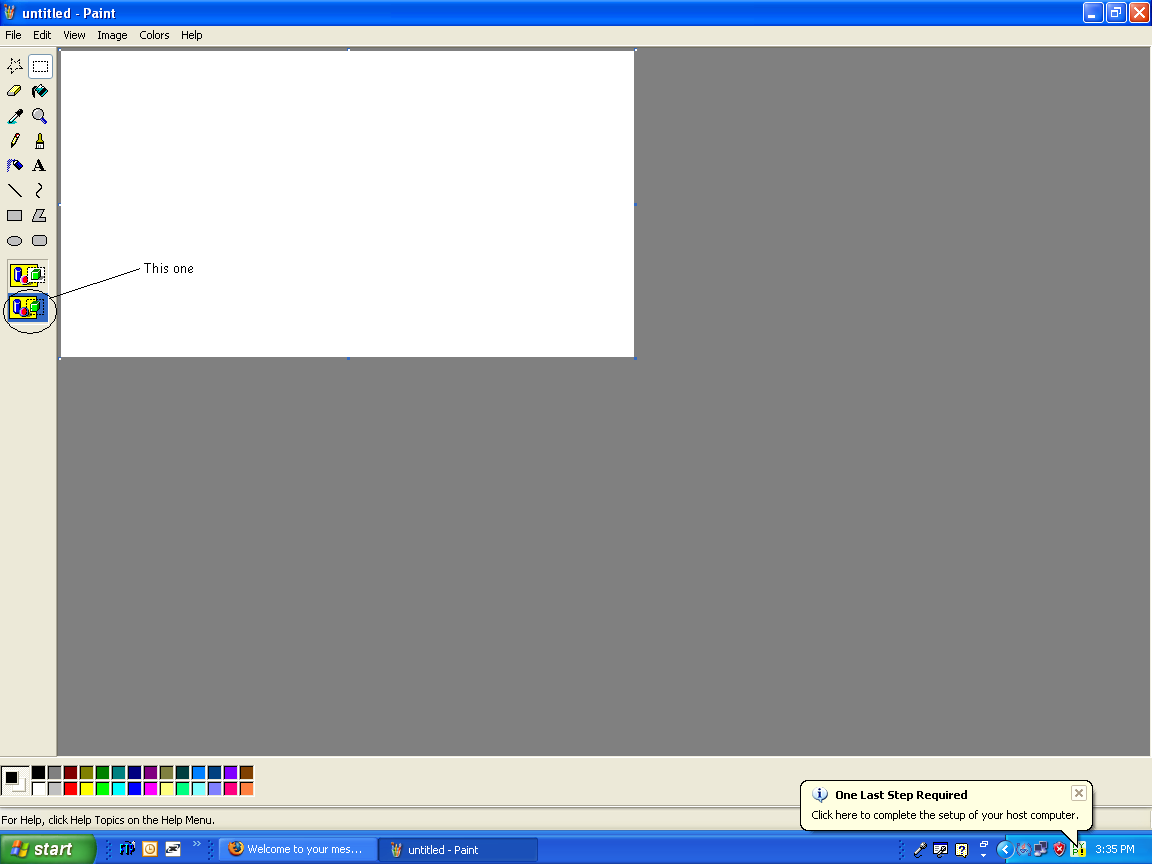1152x864 pixels.
Task: Select the Magnifier tool
Action: pyautogui.click(x=39, y=115)
